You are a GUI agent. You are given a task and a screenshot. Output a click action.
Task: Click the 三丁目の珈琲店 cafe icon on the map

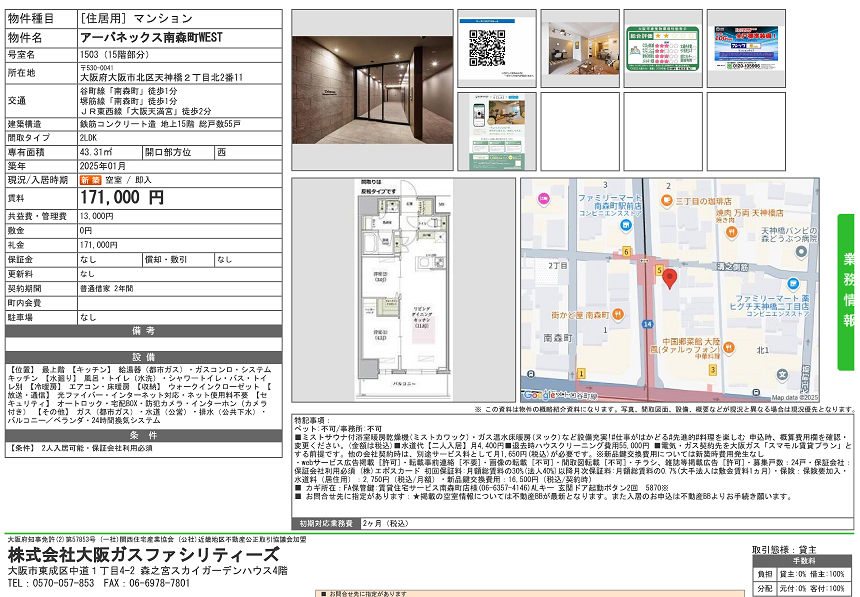pos(665,202)
